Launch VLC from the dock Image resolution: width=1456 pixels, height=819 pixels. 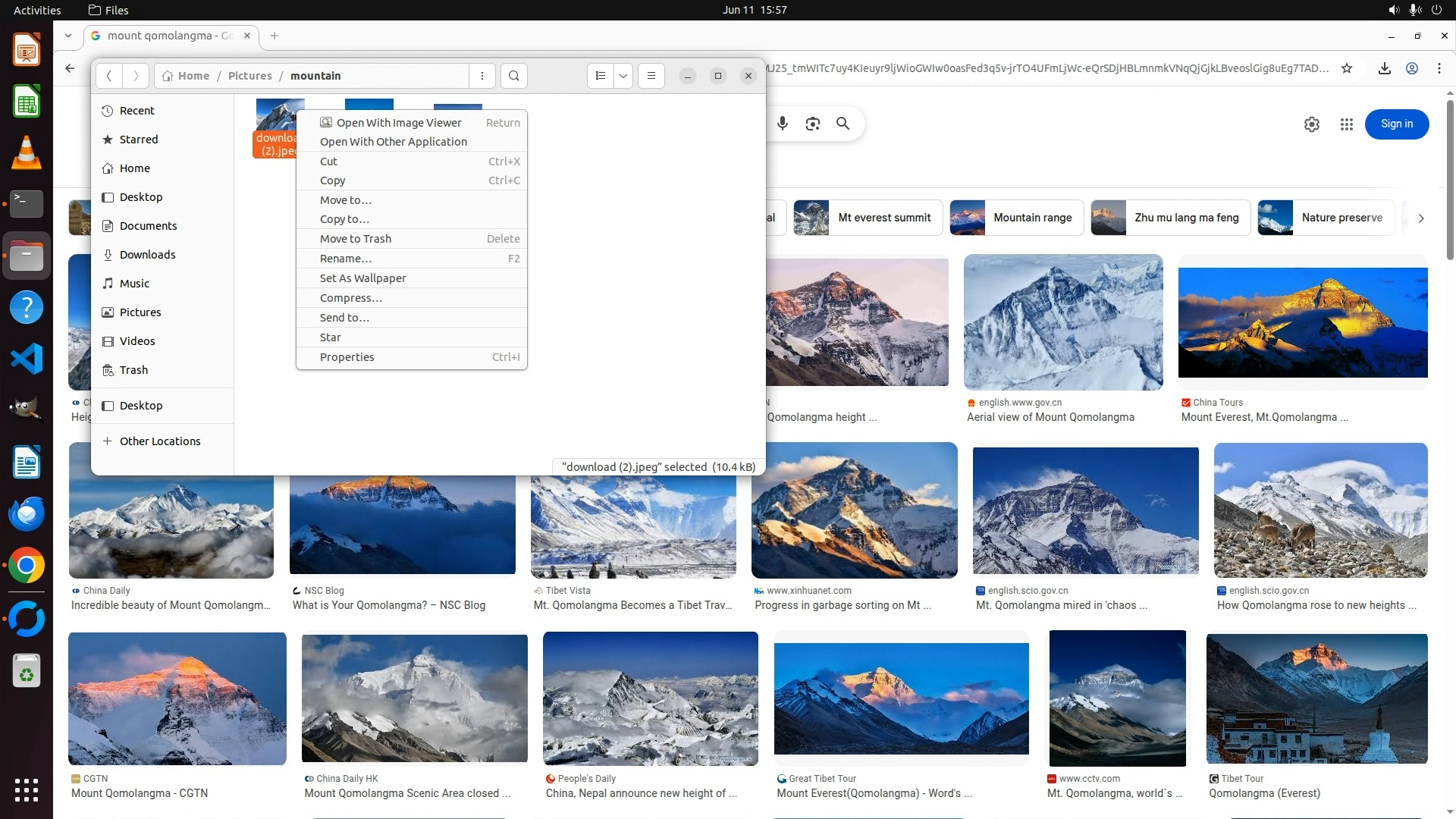[x=27, y=152]
